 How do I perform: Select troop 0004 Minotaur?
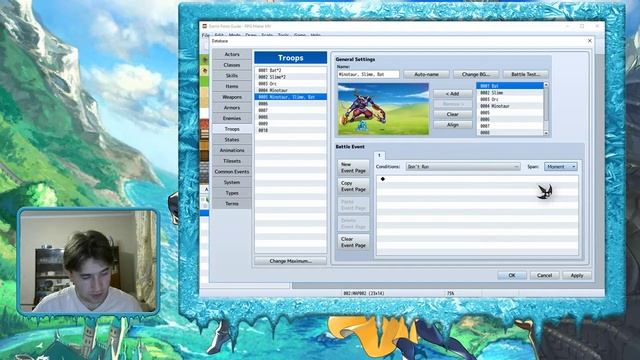pos(290,90)
